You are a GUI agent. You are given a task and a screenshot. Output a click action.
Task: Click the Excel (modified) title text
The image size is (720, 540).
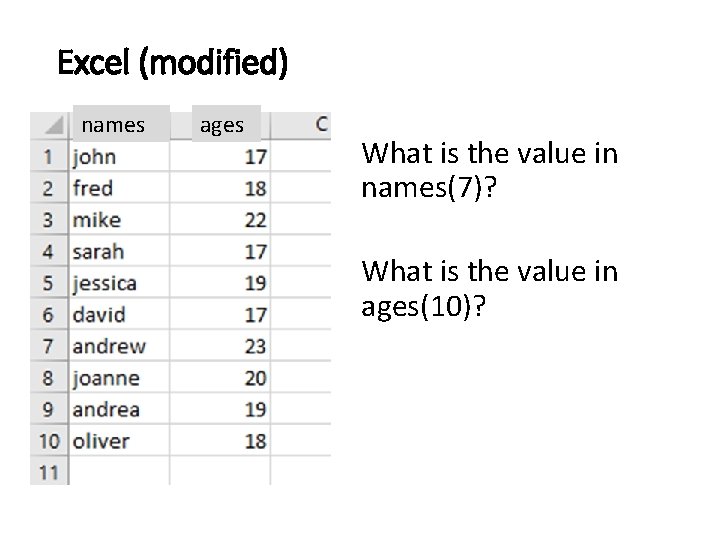[x=173, y=63]
